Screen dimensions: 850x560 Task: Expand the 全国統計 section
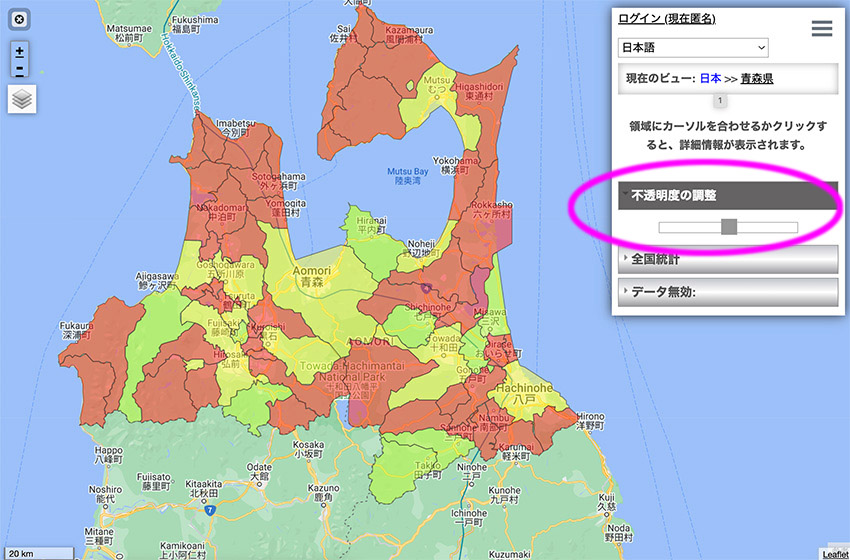[x=727, y=259]
